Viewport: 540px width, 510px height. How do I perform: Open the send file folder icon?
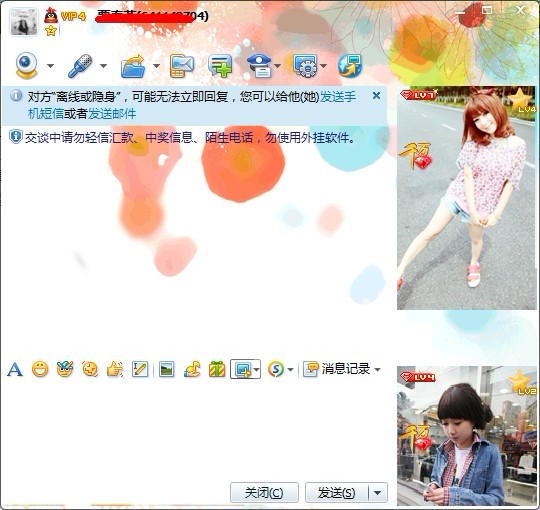[x=133, y=66]
